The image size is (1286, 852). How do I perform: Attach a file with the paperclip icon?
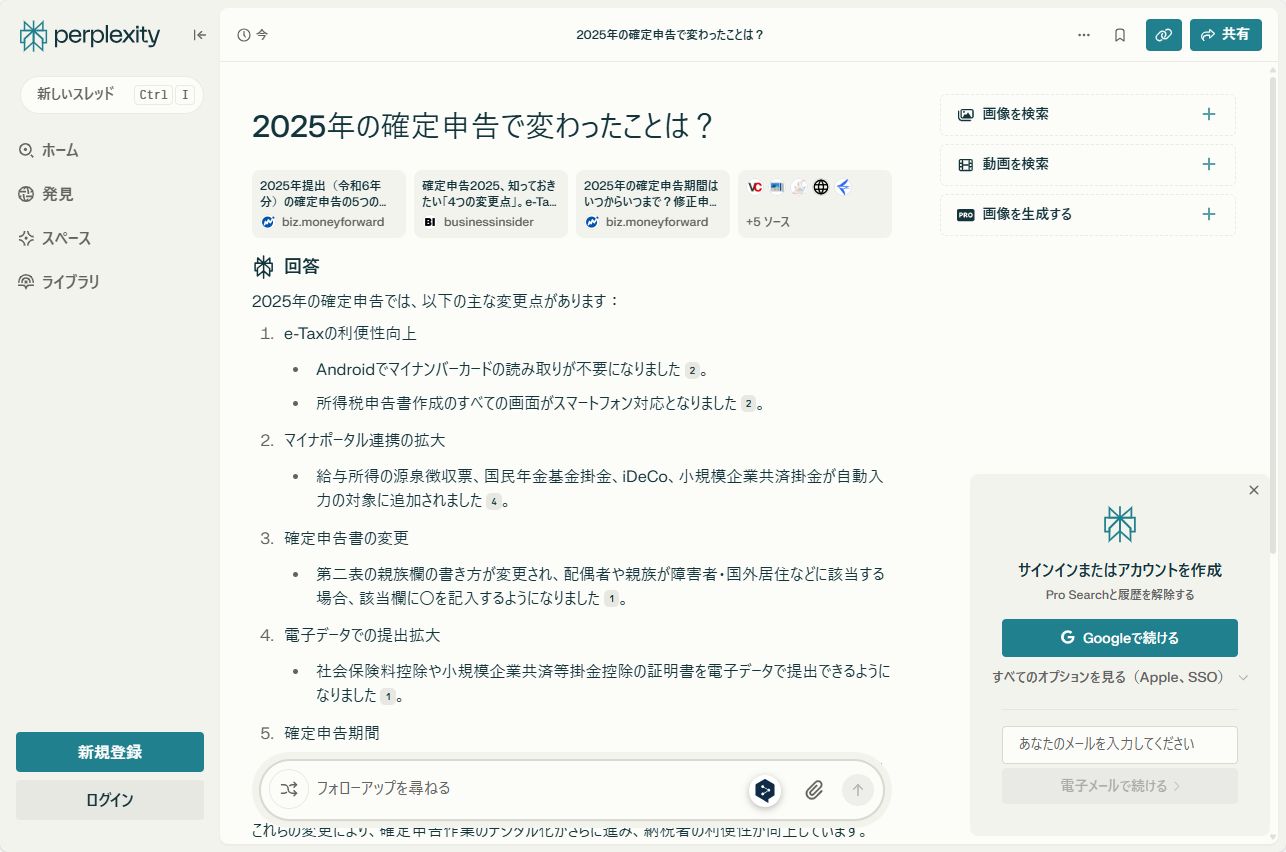pos(814,789)
